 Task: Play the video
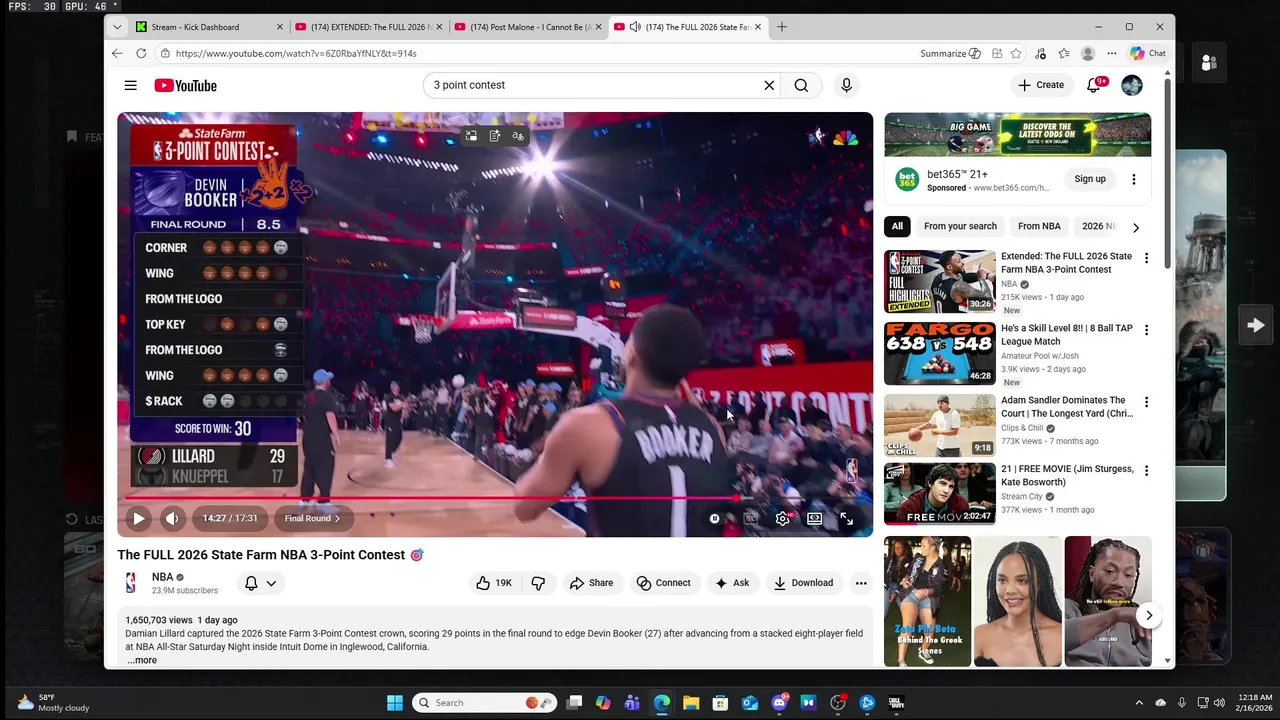point(139,518)
